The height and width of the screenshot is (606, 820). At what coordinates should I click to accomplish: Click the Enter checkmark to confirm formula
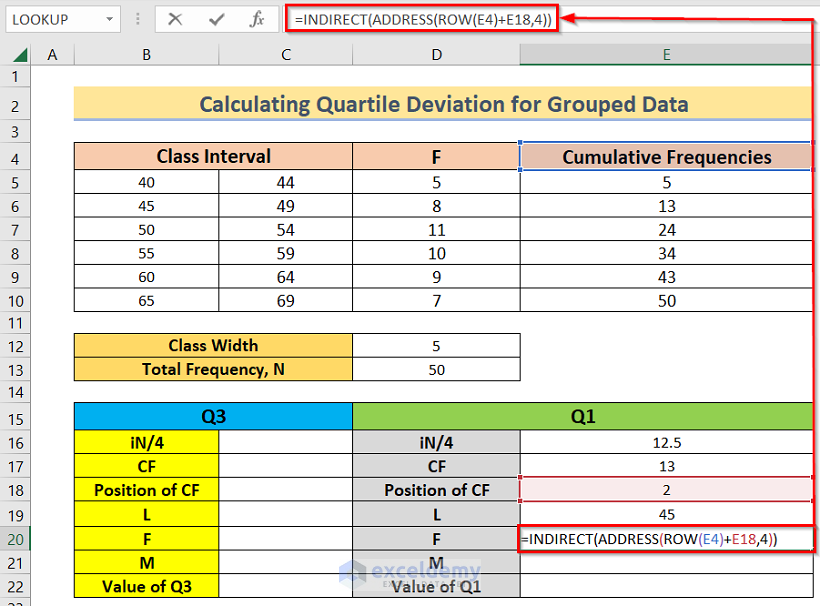pos(216,19)
